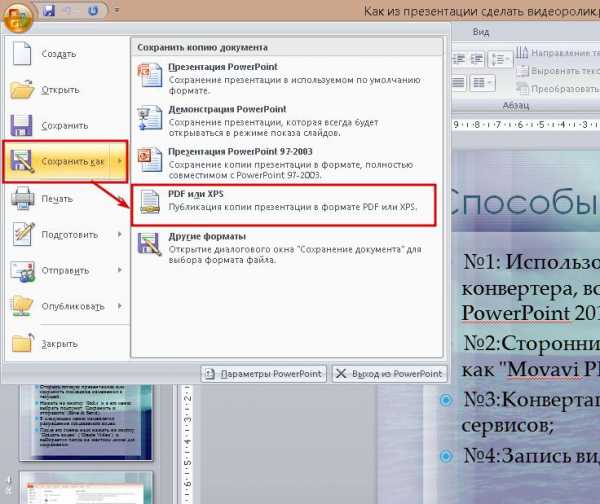Choose 'Открыть' in the Office menu
This screenshot has width=600, height=504.
click(58, 89)
